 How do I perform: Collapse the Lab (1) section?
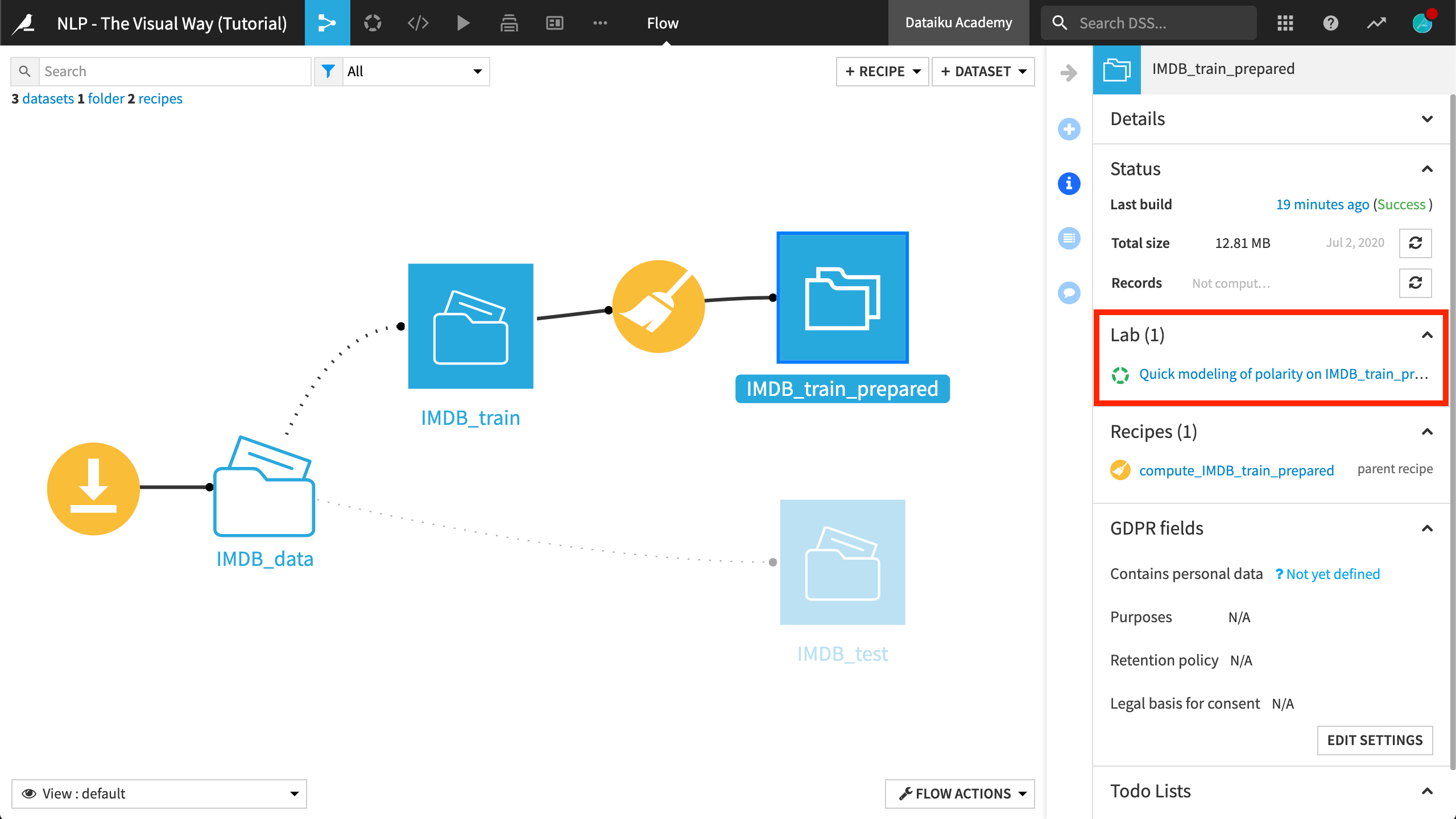(x=1427, y=335)
